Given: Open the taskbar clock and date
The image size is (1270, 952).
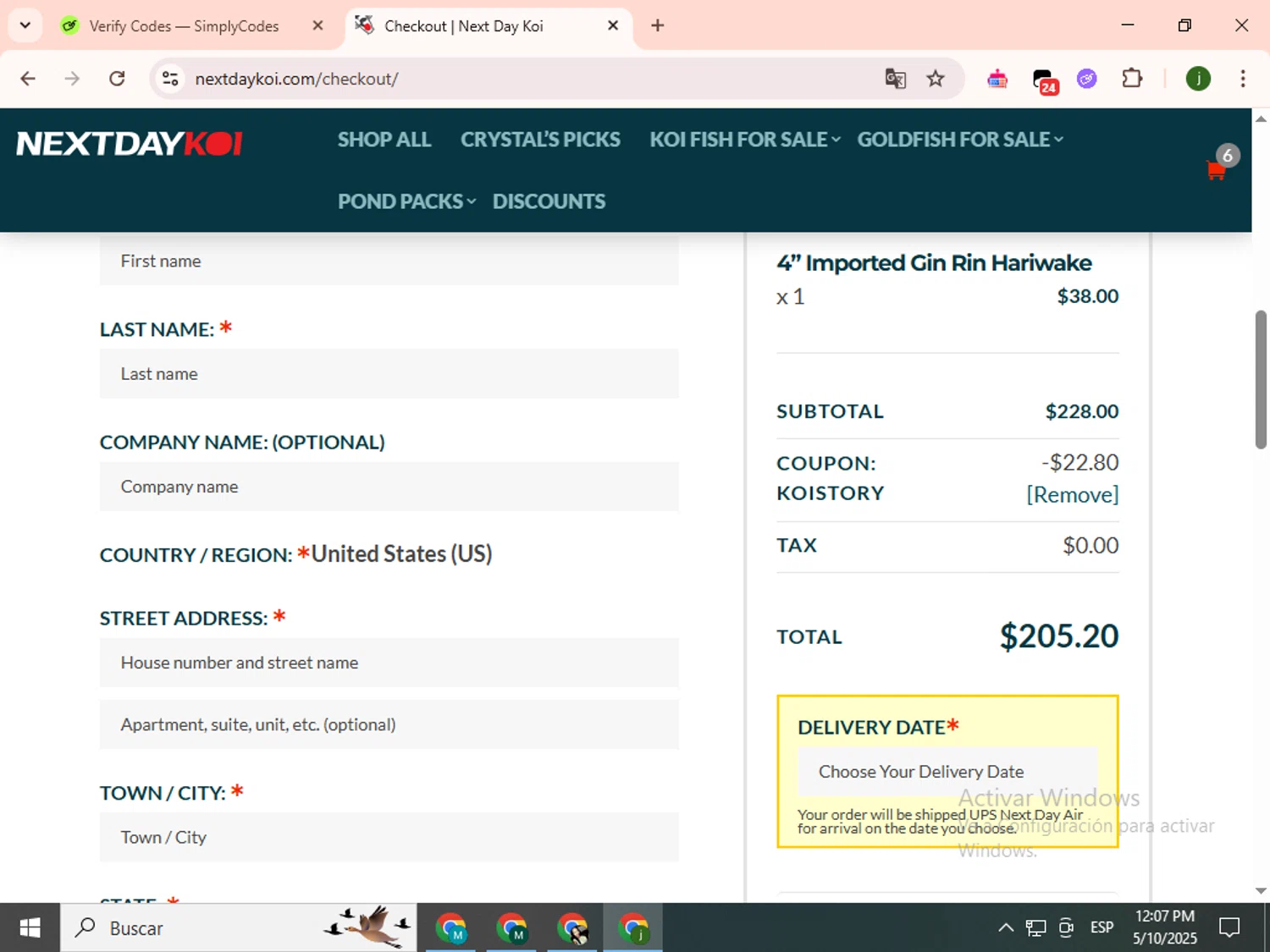Looking at the screenshot, I should tap(1165, 927).
